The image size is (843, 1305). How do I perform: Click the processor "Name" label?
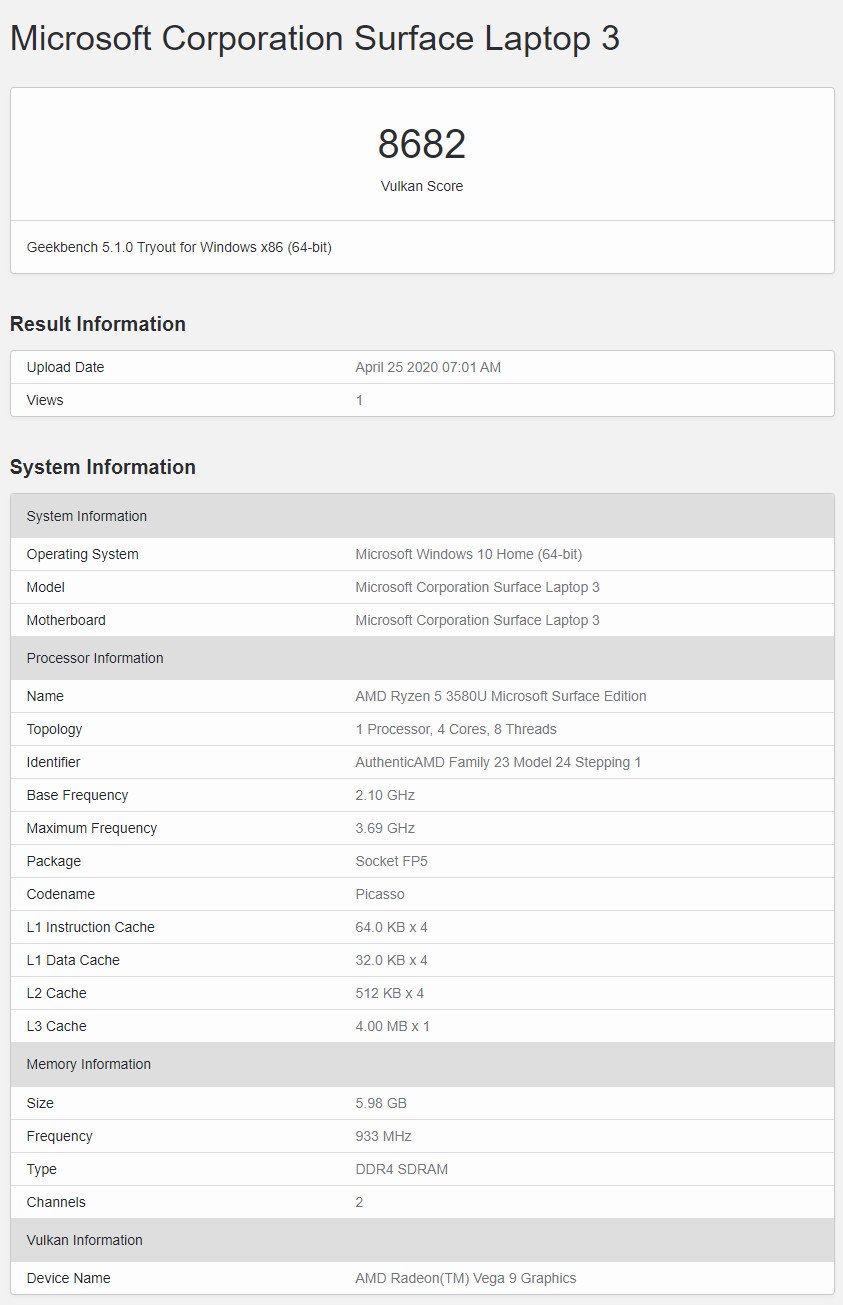45,696
